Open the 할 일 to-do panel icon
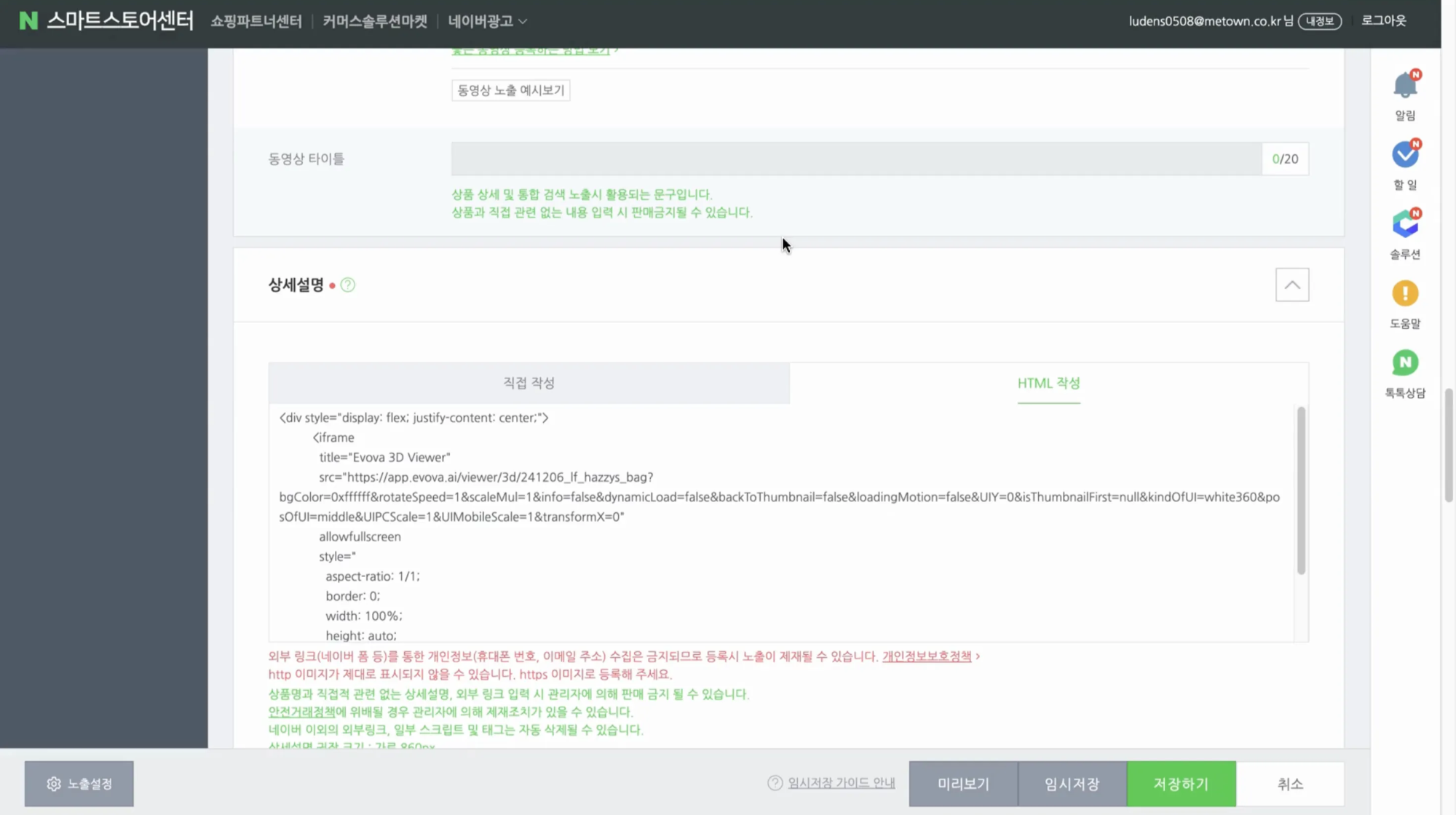The height and width of the screenshot is (815, 1456). [x=1404, y=154]
